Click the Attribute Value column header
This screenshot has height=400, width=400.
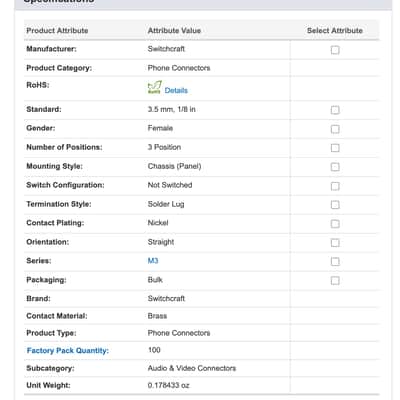pyautogui.click(x=174, y=30)
